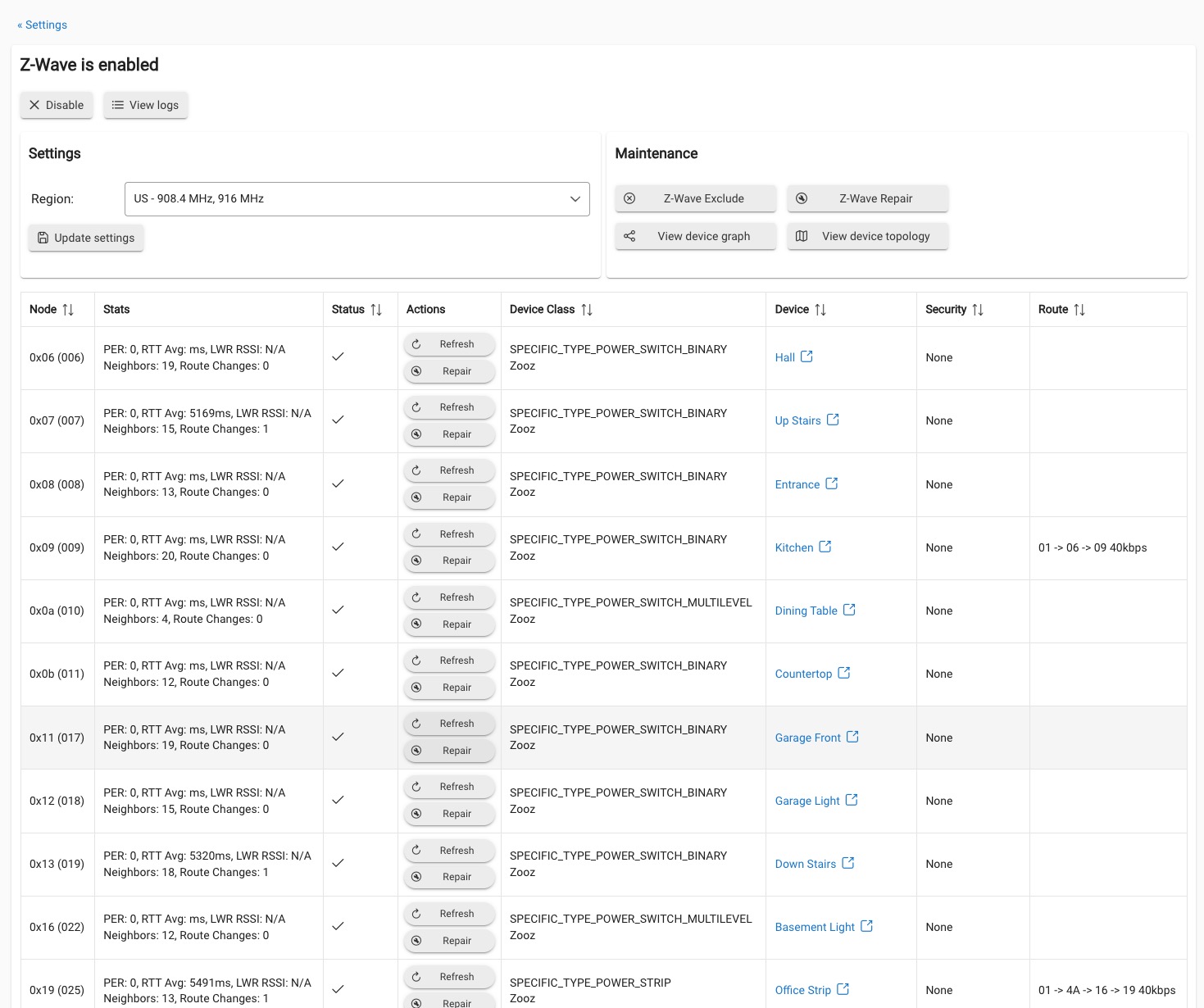Image resolution: width=1204 pixels, height=1008 pixels.
Task: Repair node 0x12 (018)
Action: pyautogui.click(x=450, y=814)
